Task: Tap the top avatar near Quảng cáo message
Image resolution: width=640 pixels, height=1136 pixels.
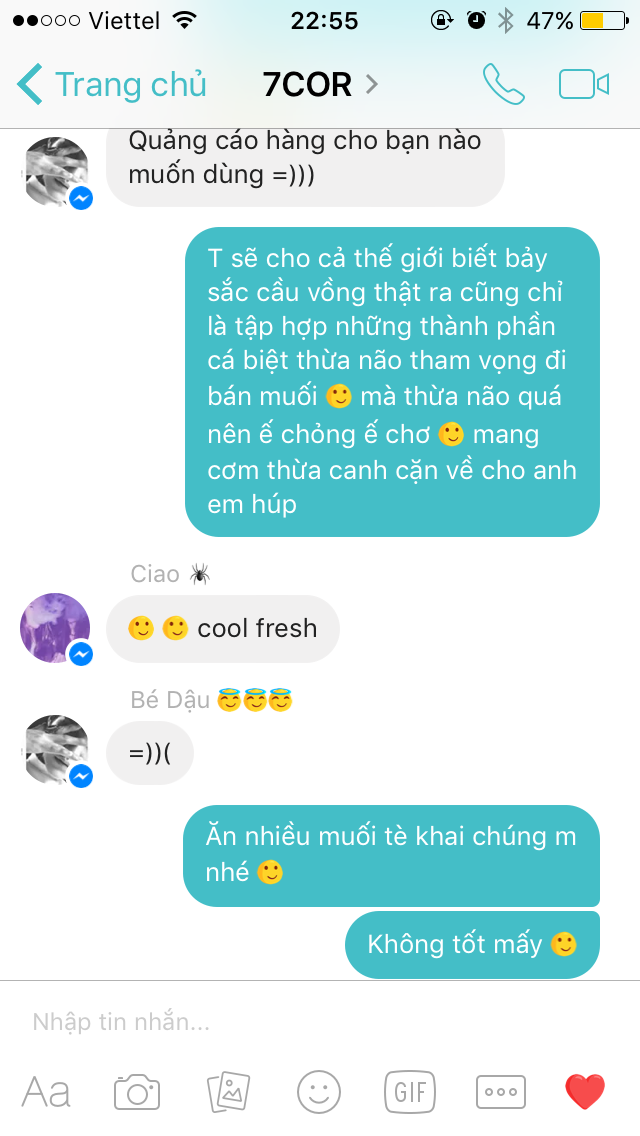Action: coord(57,172)
